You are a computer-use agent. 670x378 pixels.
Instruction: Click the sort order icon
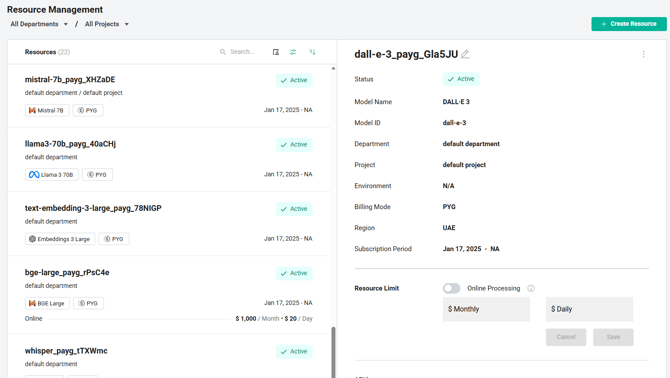tap(312, 52)
